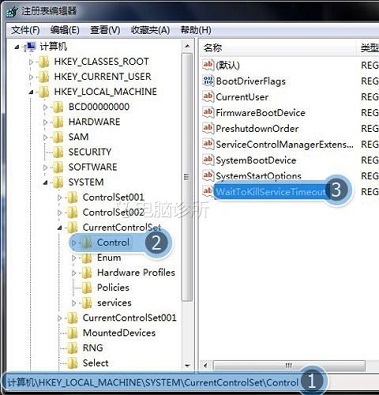Expand the HKEY_CLASSES_ROOT key
This screenshot has width=379, height=395.
[x=31, y=62]
